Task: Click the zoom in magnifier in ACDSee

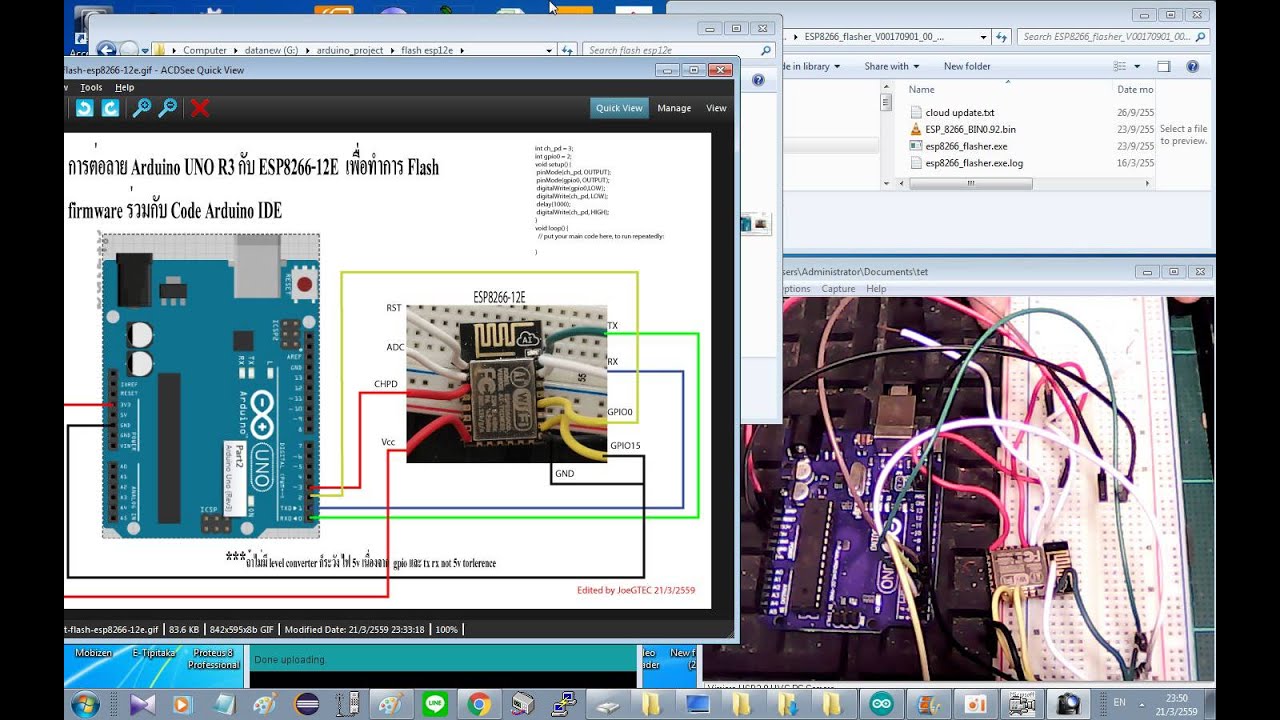Action: (142, 108)
